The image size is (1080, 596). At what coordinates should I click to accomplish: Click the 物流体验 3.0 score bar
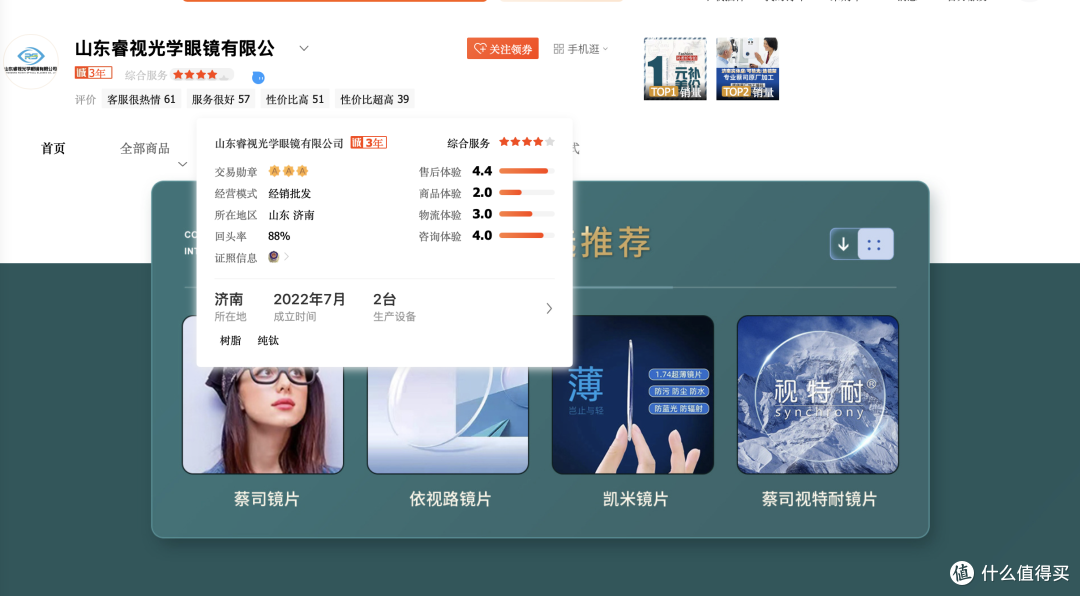click(526, 214)
